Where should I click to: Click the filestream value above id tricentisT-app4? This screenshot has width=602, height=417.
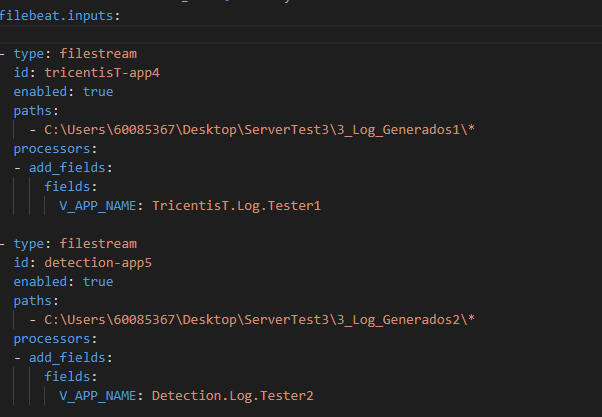98,53
